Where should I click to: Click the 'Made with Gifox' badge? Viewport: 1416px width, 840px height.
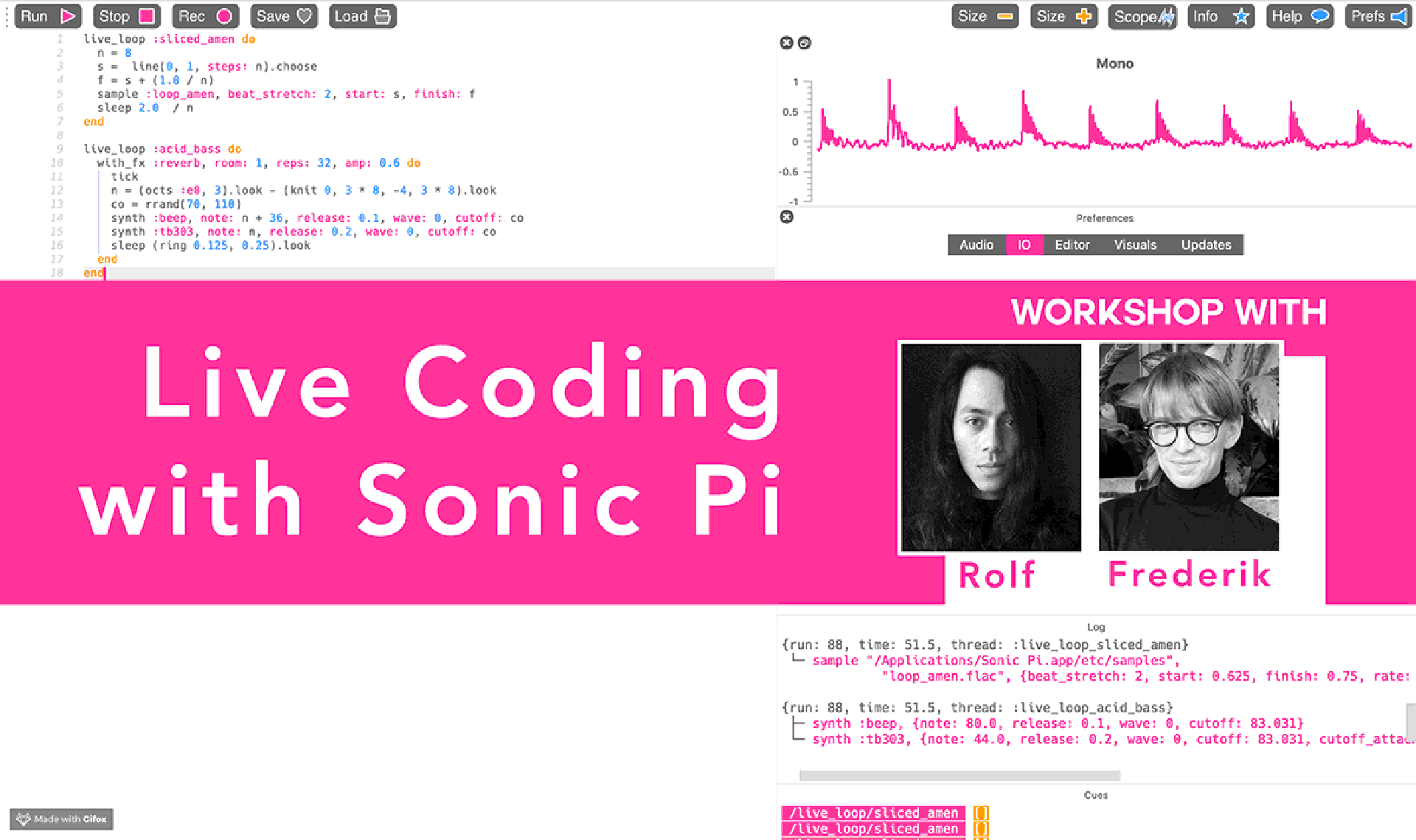(62, 819)
